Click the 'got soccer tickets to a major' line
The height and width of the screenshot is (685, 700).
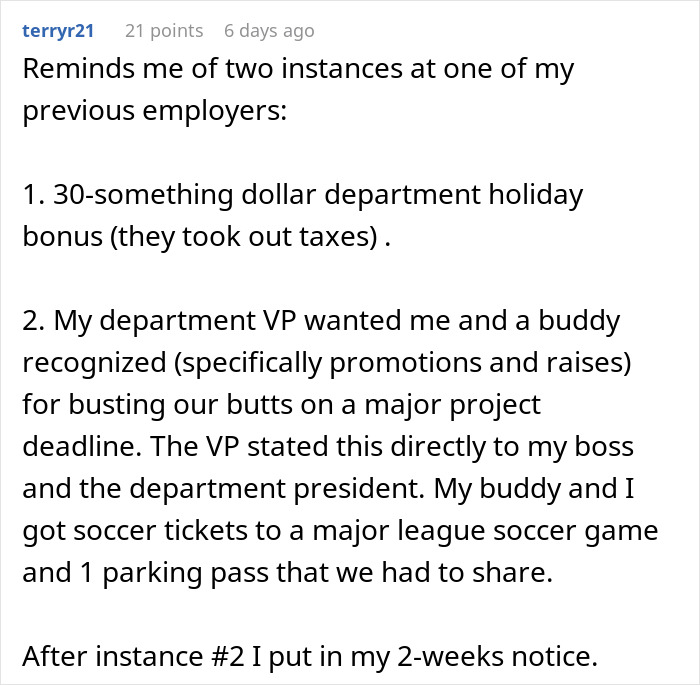340,529
